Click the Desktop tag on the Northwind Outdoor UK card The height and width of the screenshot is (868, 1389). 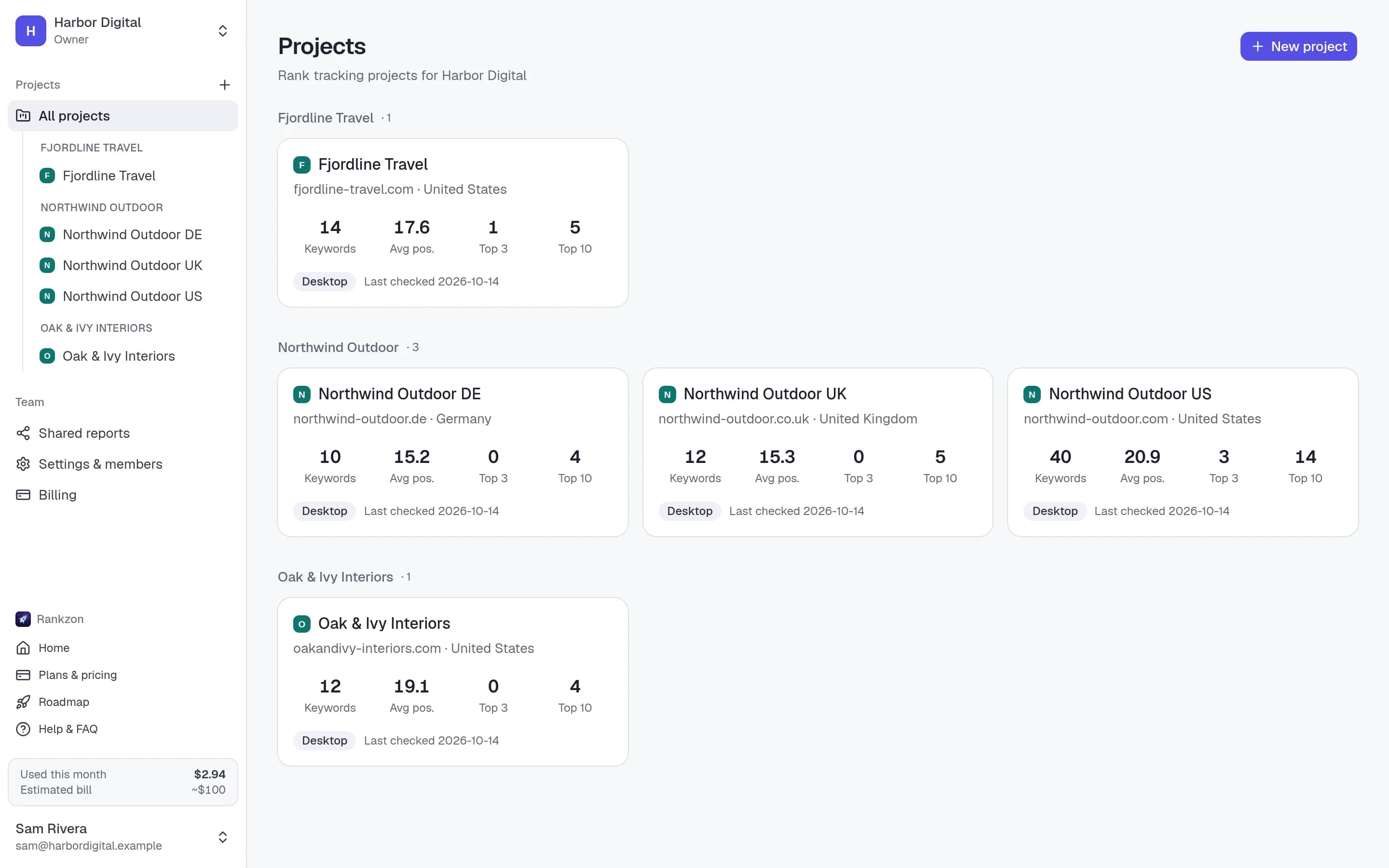coord(689,511)
